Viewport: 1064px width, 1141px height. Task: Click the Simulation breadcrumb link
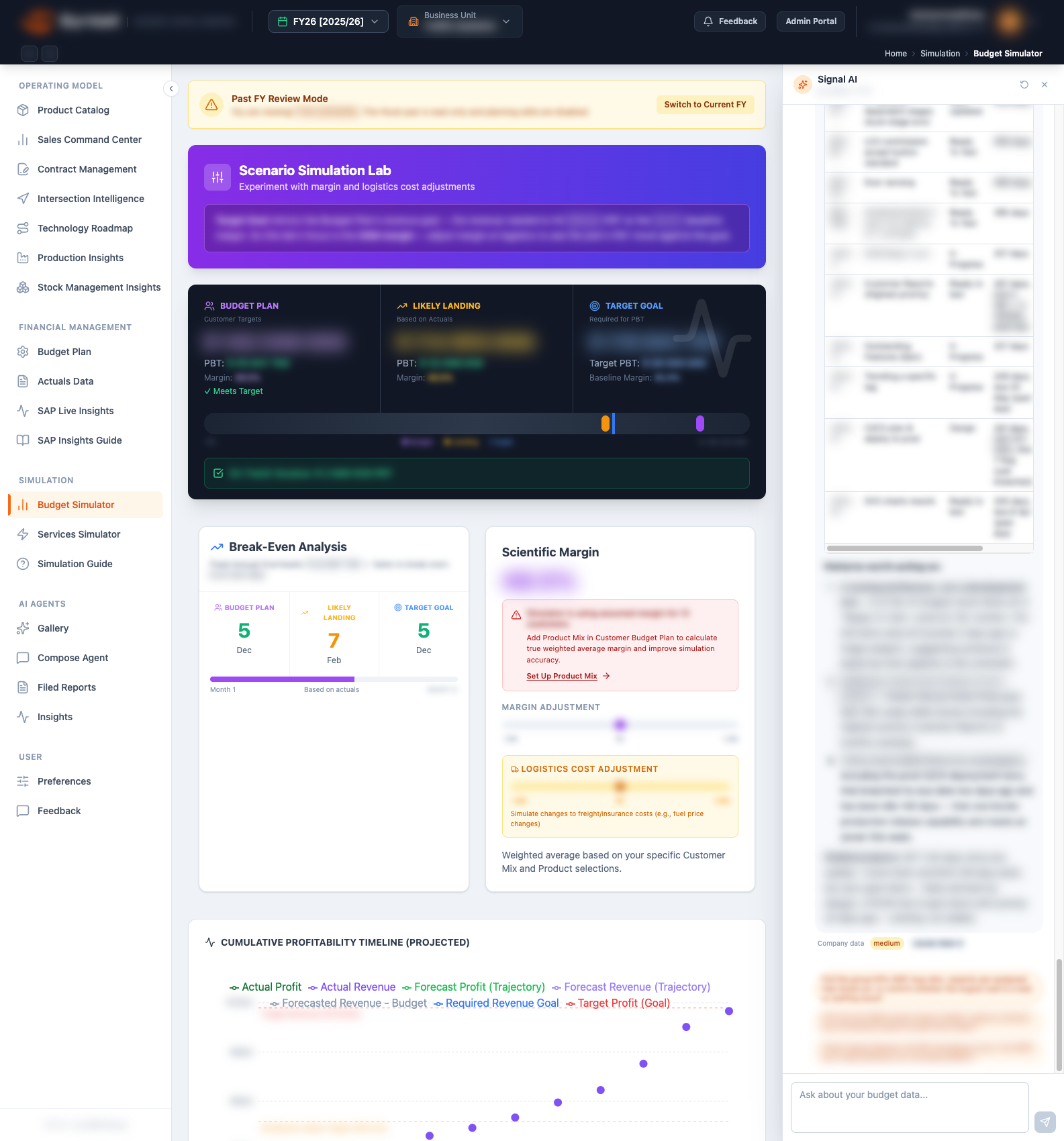(x=940, y=54)
